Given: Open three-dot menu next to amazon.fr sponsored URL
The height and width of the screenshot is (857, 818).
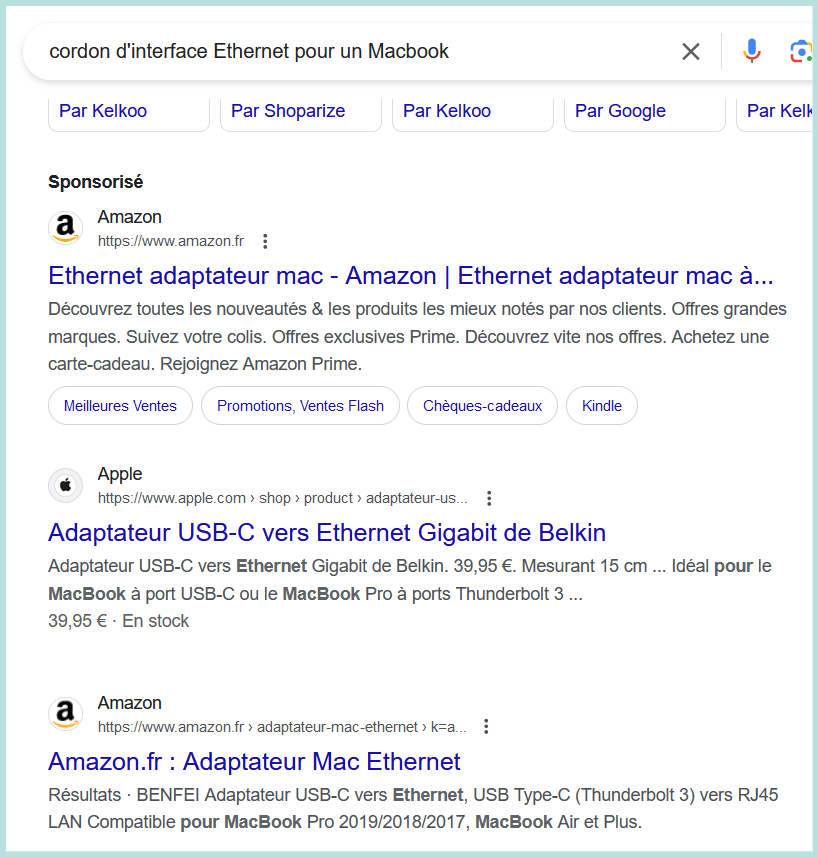Looking at the screenshot, I should click(265, 241).
